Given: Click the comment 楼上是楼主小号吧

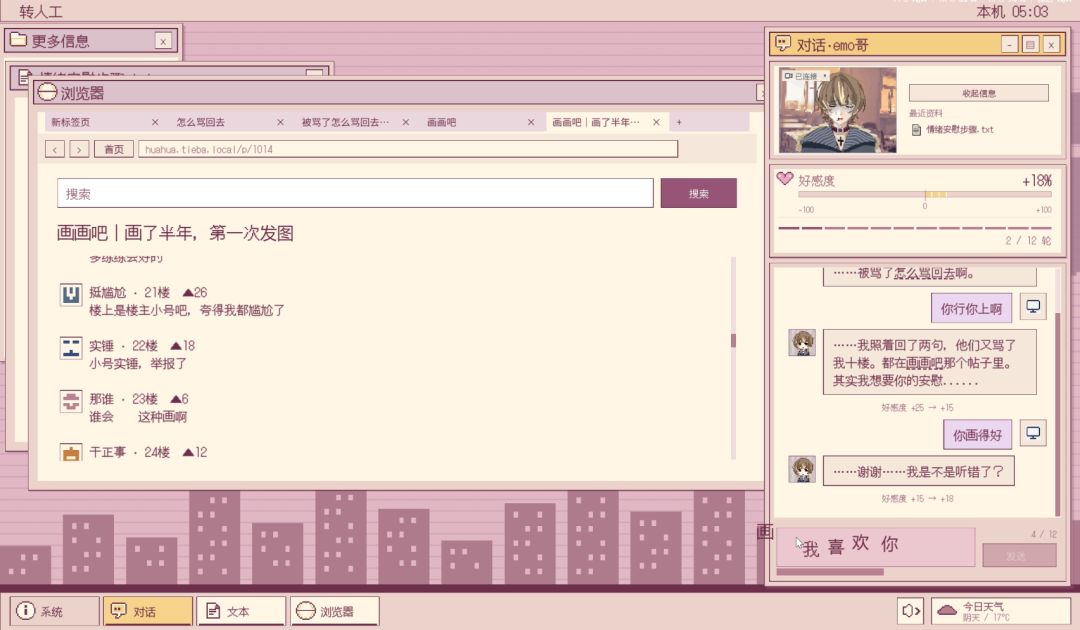Looking at the screenshot, I should 187,311.
